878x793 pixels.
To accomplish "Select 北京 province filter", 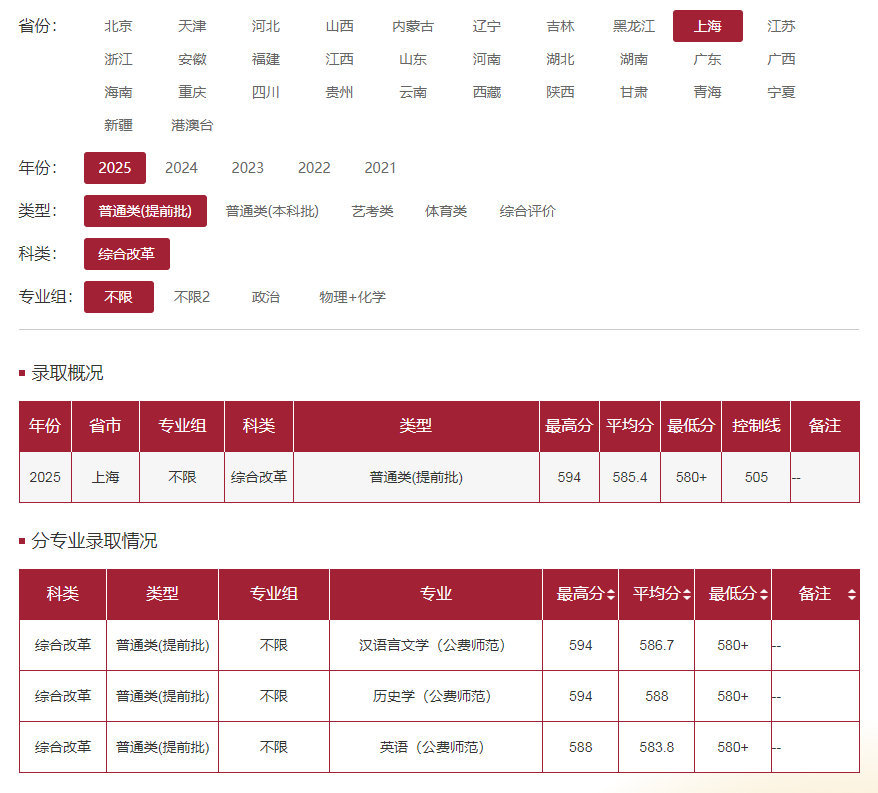I will coord(118,26).
